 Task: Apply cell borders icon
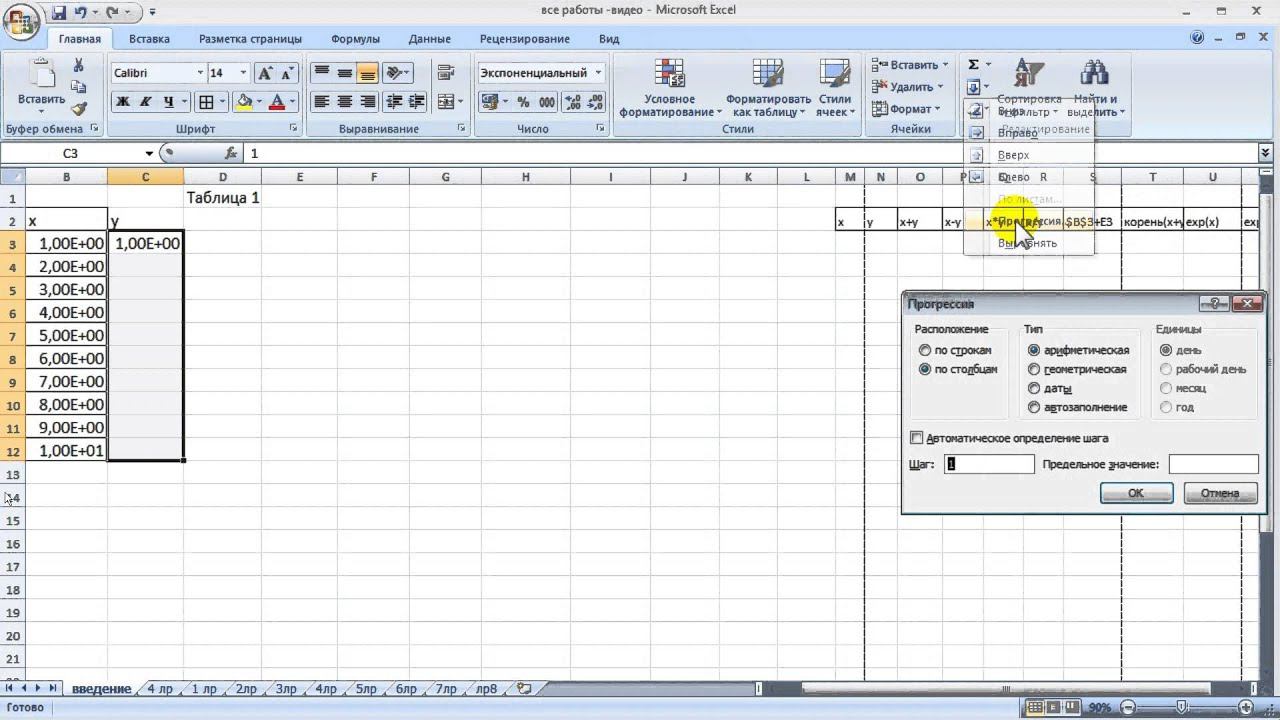(205, 102)
